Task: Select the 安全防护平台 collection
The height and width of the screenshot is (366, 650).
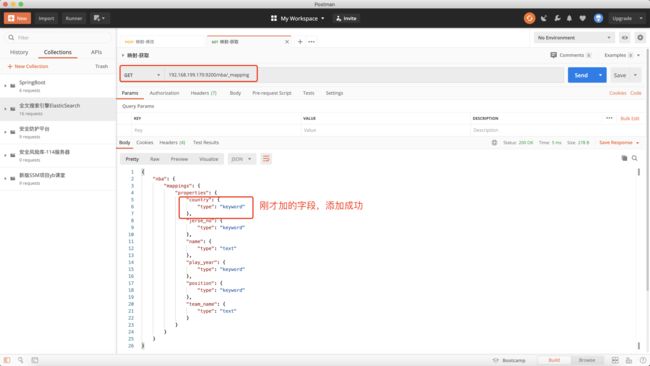Action: tap(58, 132)
